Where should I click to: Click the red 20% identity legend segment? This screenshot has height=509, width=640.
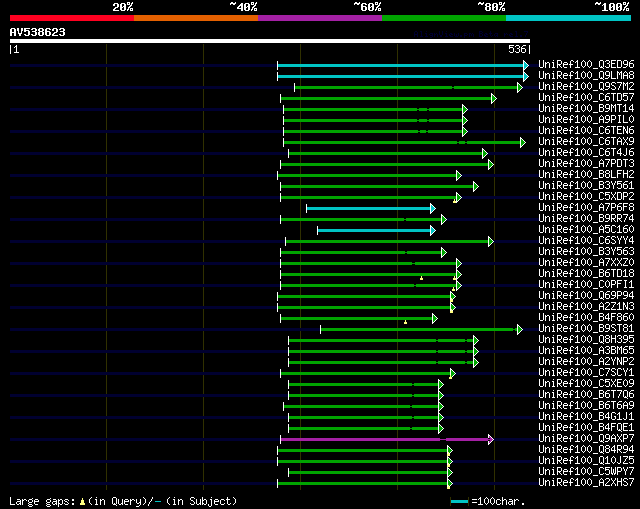[72, 18]
